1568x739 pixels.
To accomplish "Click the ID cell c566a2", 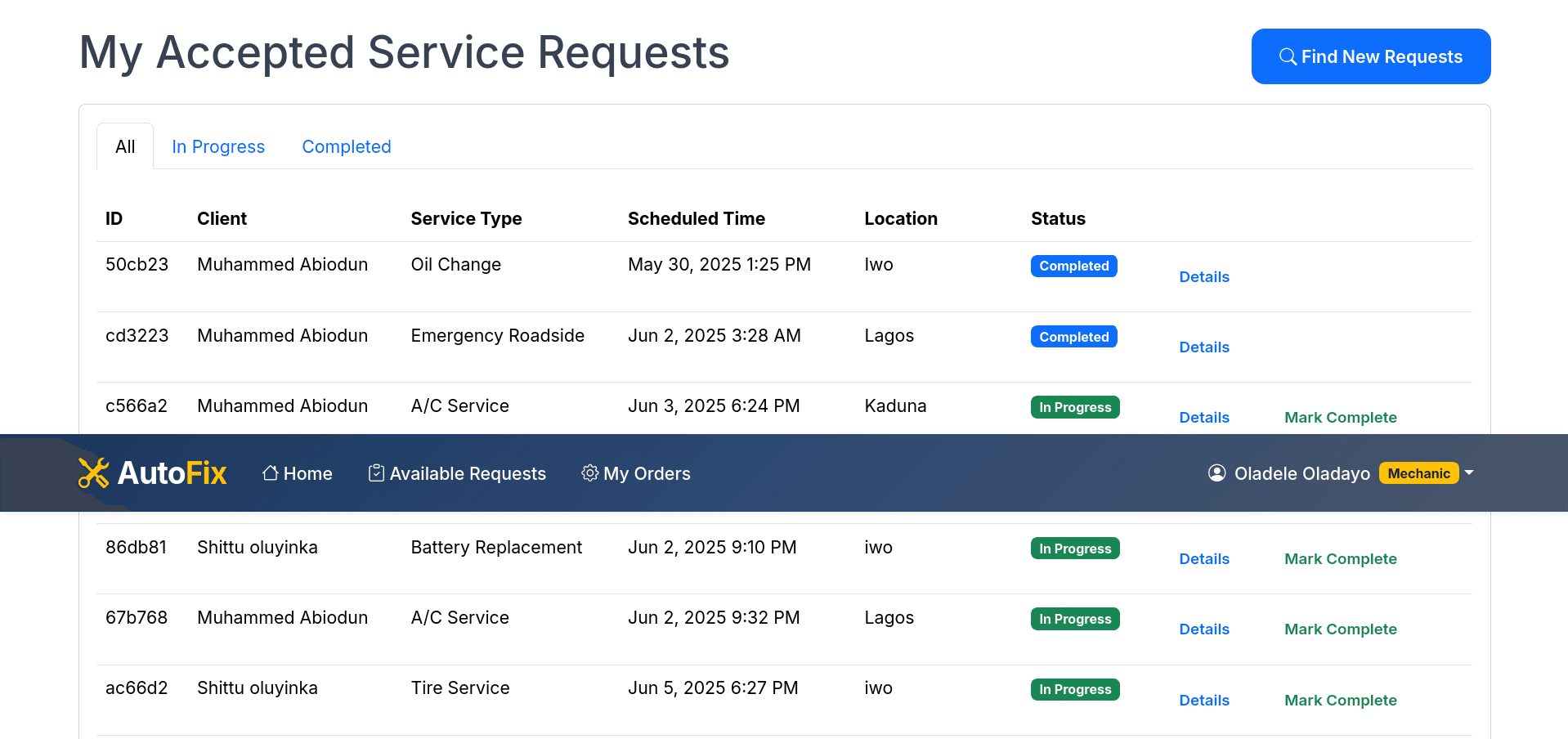I will tap(137, 406).
